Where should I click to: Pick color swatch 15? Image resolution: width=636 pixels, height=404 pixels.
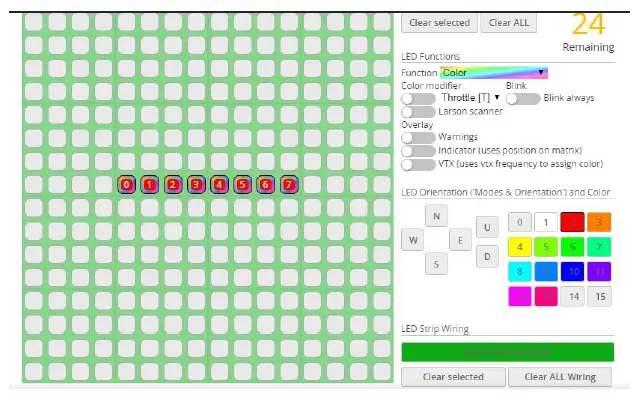point(599,297)
